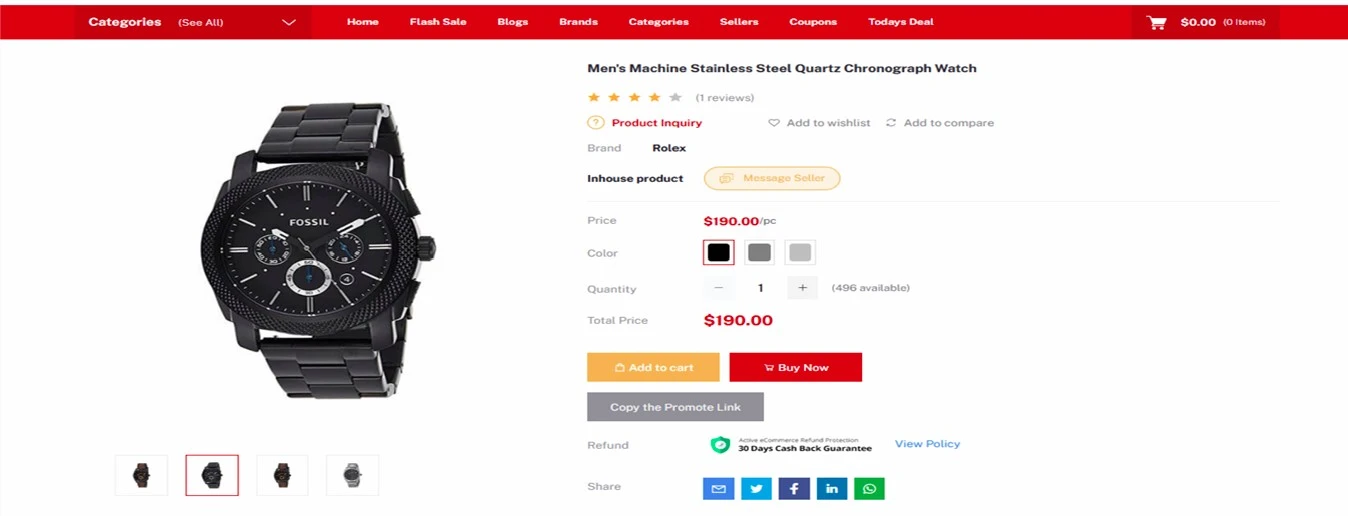The height and width of the screenshot is (516, 1348).
Task: Click the Add to cart button
Action: (x=653, y=367)
